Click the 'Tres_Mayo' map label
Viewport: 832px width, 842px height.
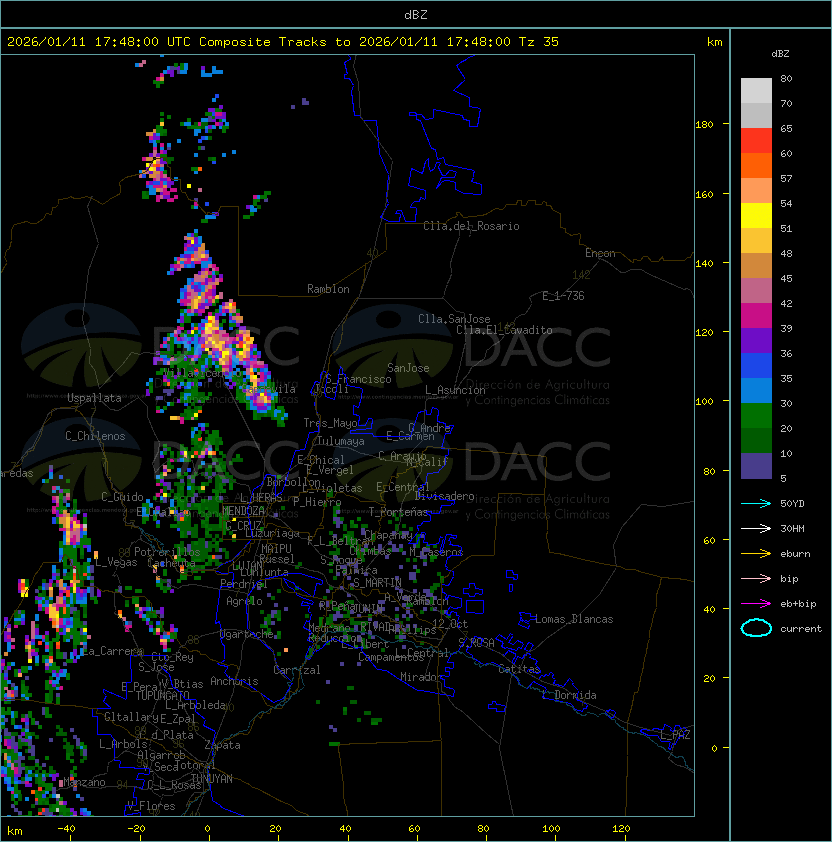pyautogui.click(x=330, y=423)
